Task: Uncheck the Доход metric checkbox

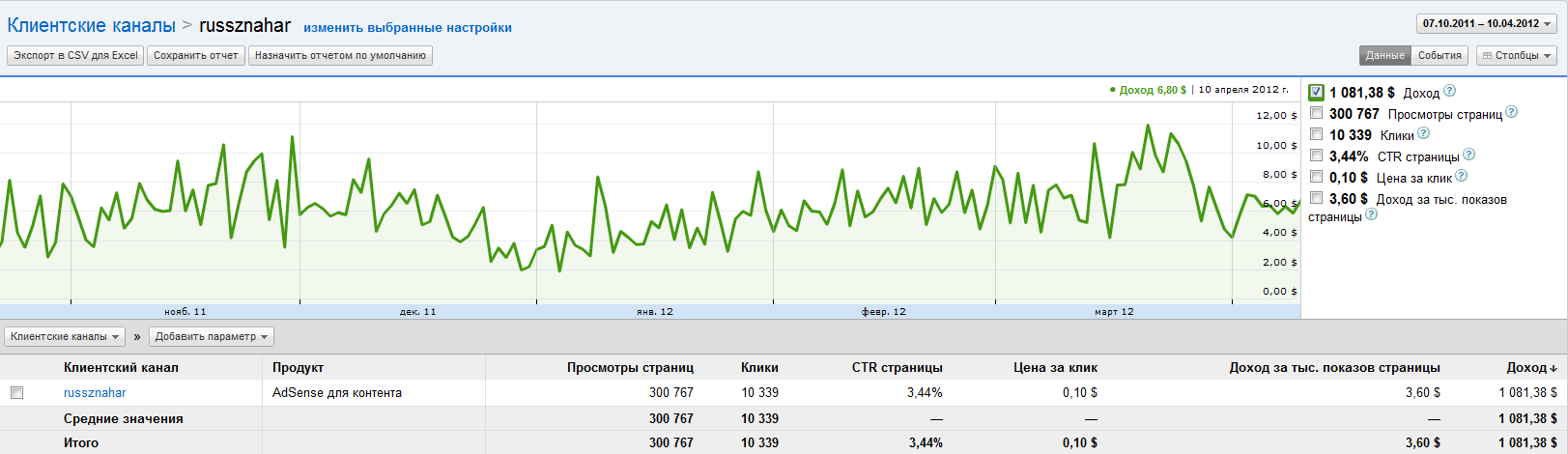Action: pos(1316,93)
